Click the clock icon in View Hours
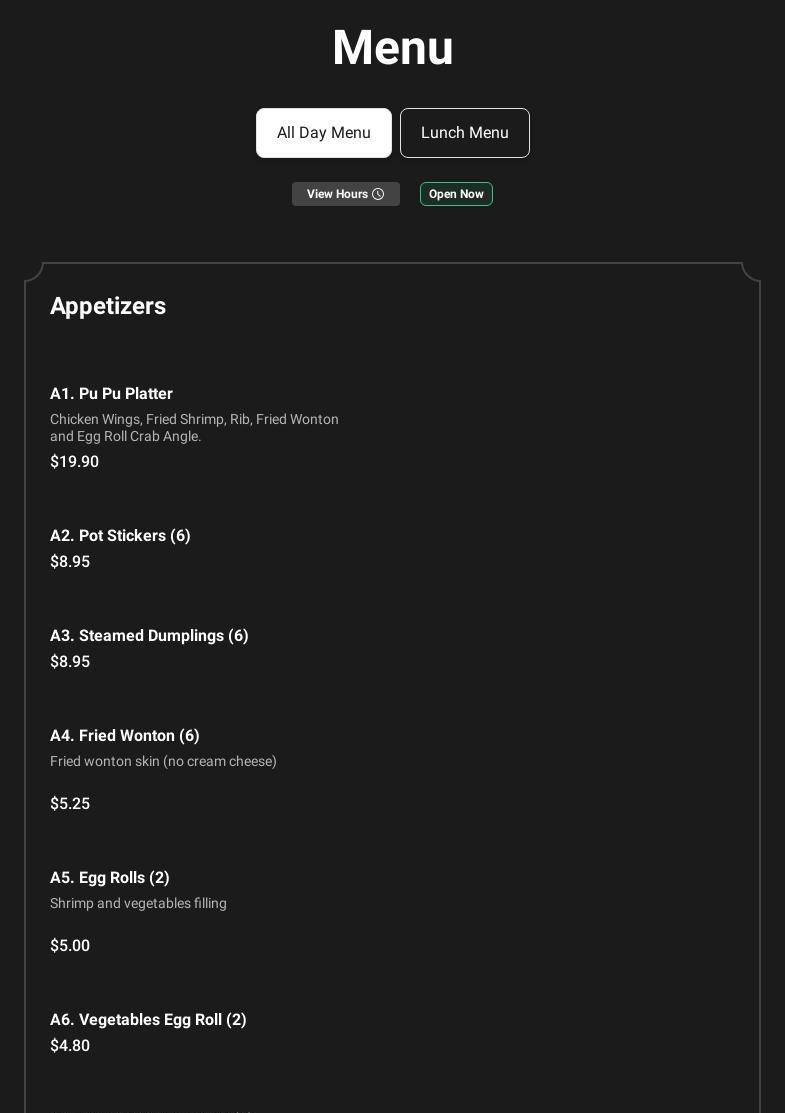This screenshot has width=785, height=1113. (x=378, y=194)
